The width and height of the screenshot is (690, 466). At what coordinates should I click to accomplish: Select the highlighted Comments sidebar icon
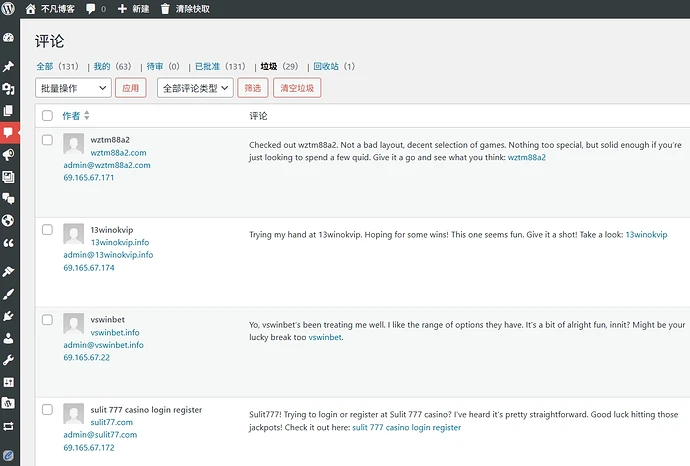[x=8, y=132]
